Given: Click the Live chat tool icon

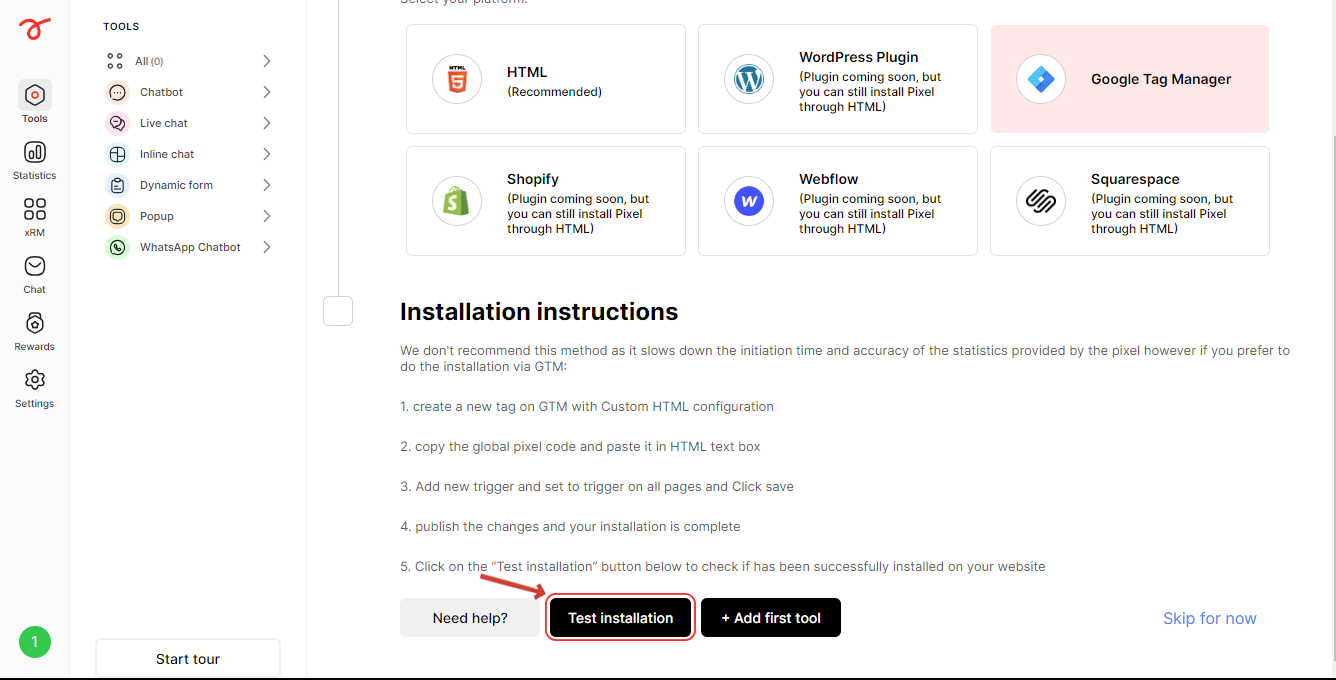Looking at the screenshot, I should click(x=118, y=123).
